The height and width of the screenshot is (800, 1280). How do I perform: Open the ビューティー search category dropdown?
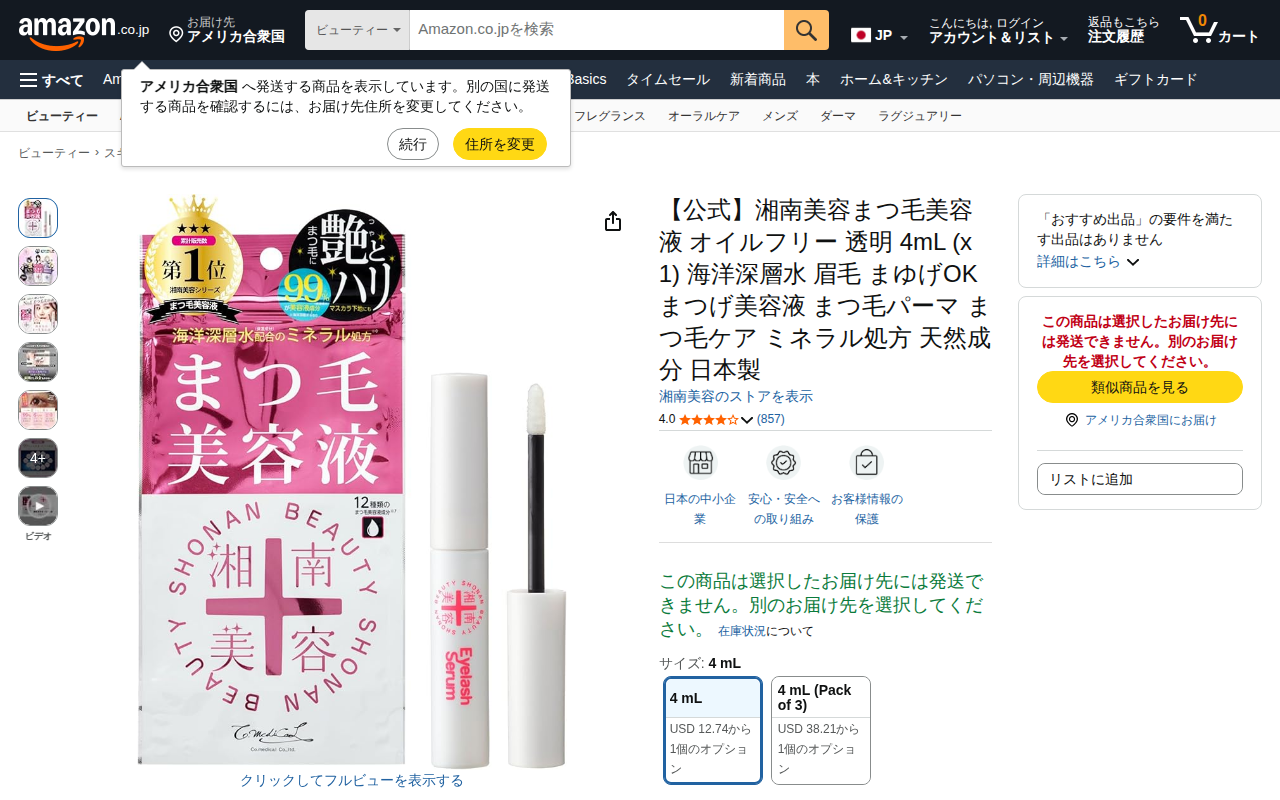[357, 30]
